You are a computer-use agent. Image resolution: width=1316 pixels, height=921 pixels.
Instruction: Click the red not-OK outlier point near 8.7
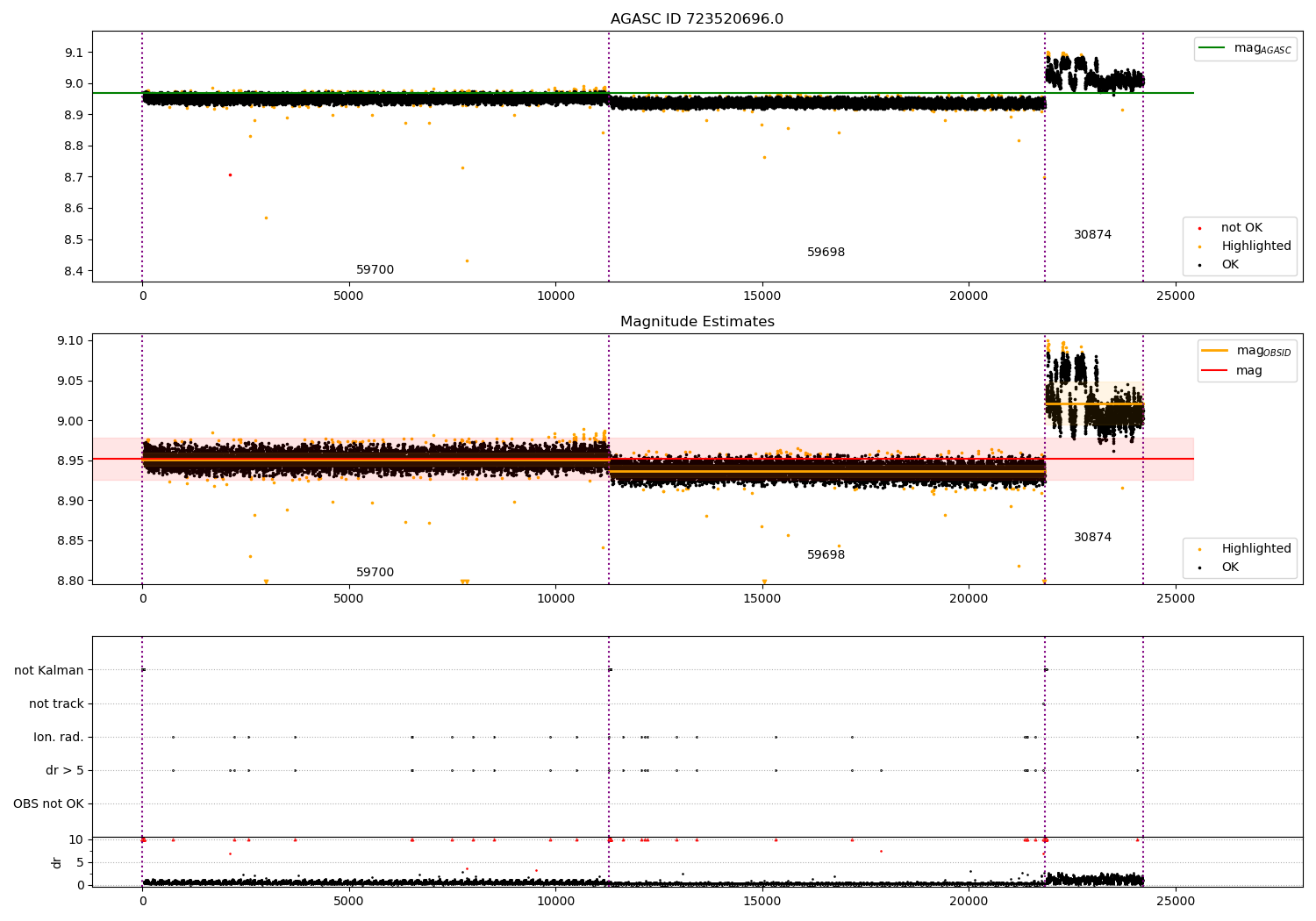point(230,175)
